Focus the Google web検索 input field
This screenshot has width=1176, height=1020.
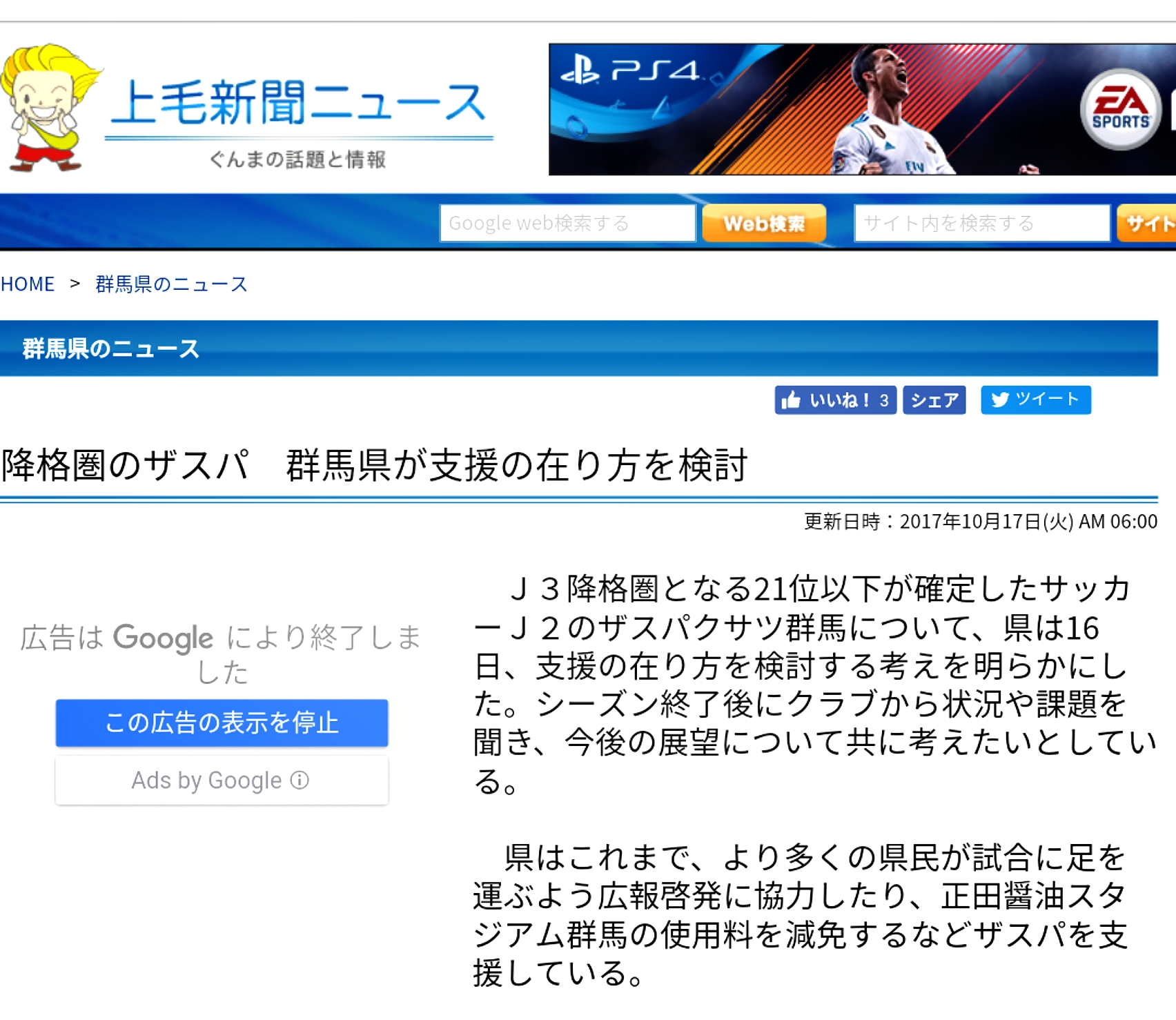pyautogui.click(x=567, y=223)
